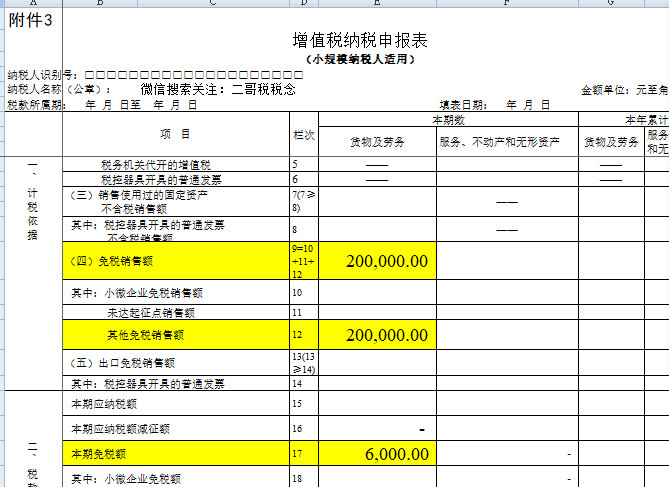Screen dimensions: 669x487
Task: Select the 填表日期 cell
Action: tap(494, 105)
